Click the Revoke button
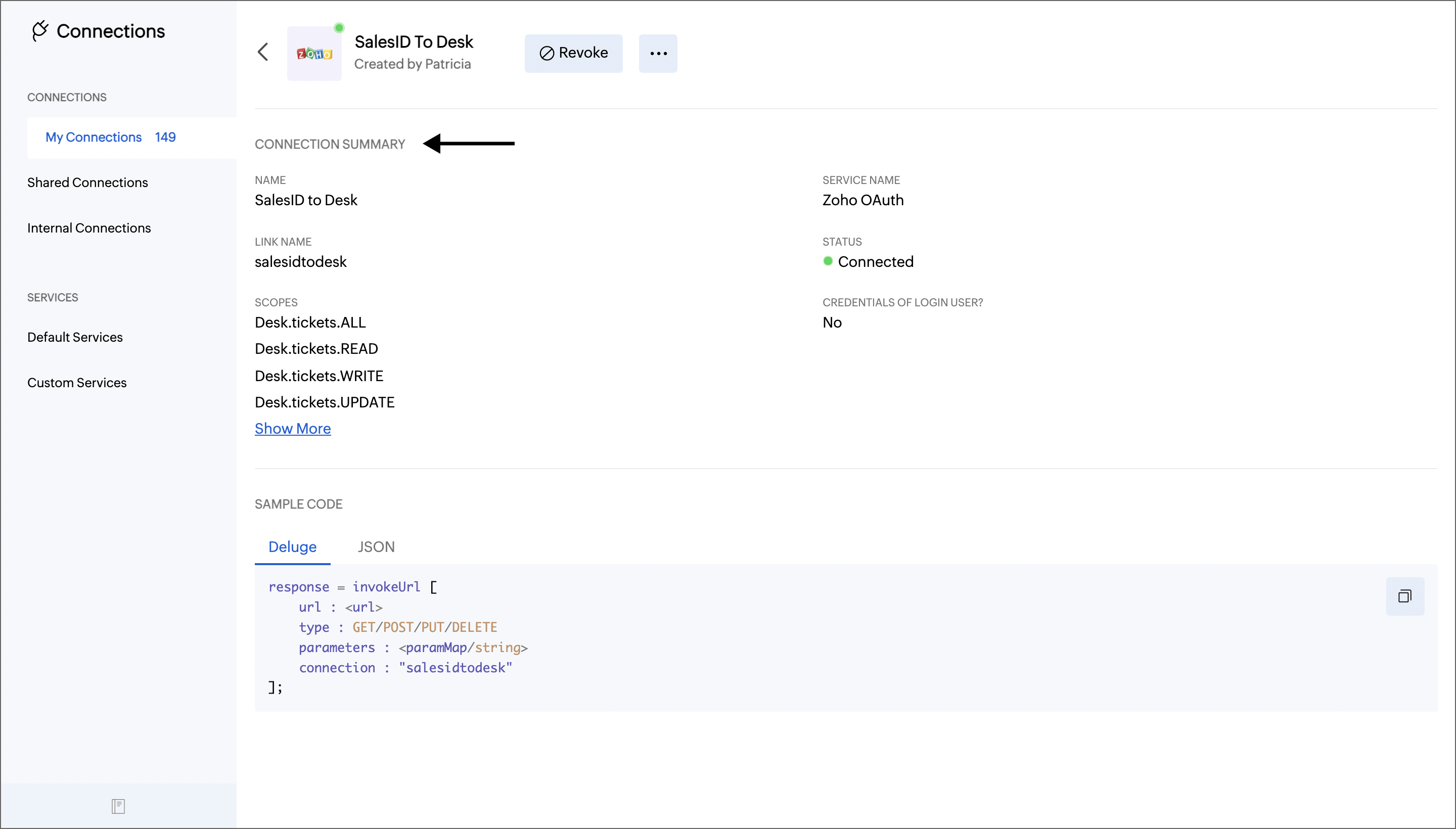The width and height of the screenshot is (1456, 829). (x=573, y=53)
